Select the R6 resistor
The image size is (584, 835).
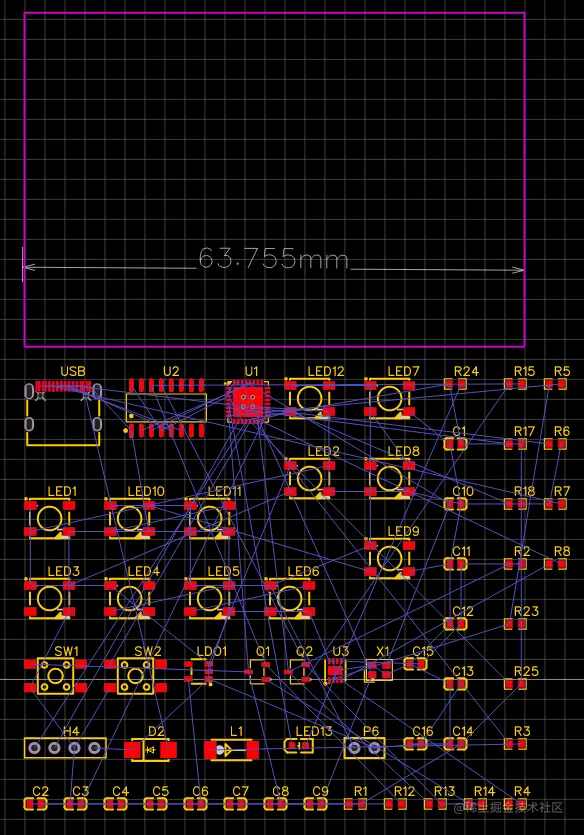pyautogui.click(x=555, y=444)
